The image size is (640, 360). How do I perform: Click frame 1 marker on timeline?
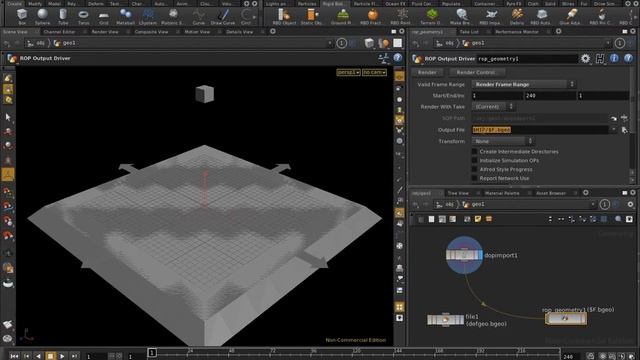(x=152, y=352)
